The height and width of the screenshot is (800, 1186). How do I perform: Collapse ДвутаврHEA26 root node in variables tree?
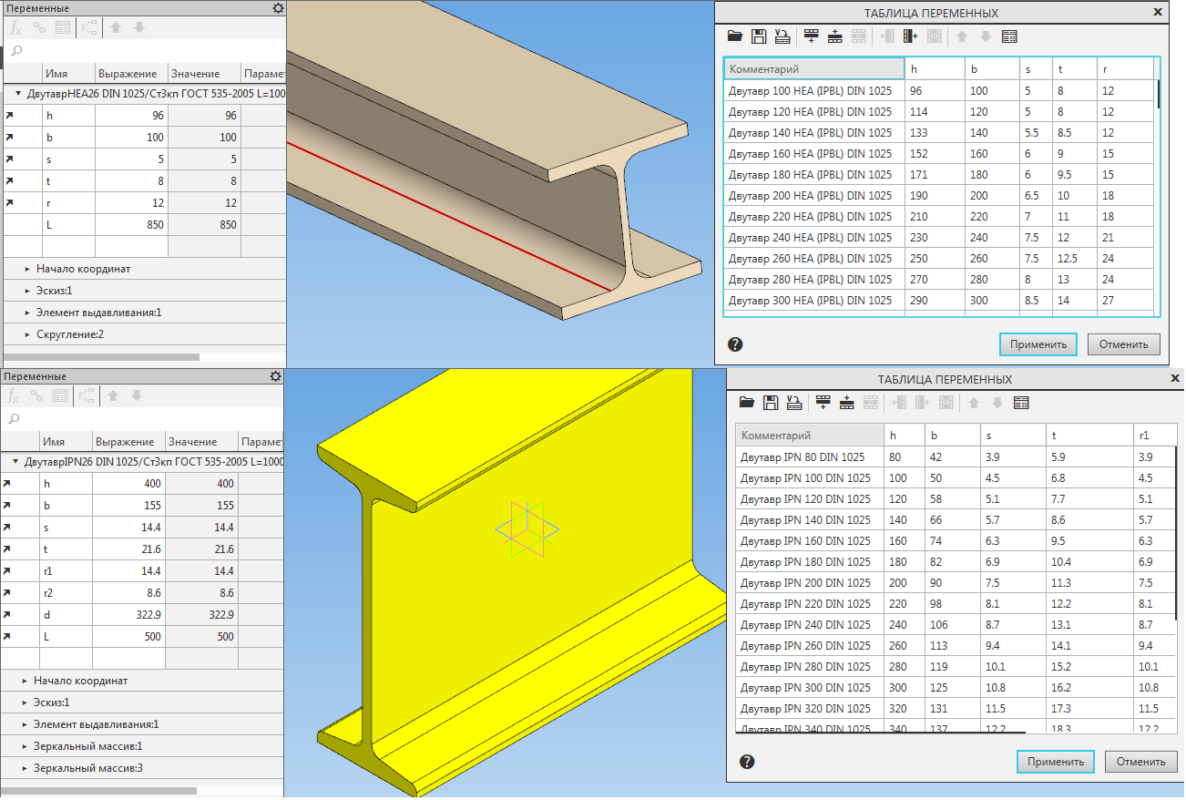click(x=18, y=94)
